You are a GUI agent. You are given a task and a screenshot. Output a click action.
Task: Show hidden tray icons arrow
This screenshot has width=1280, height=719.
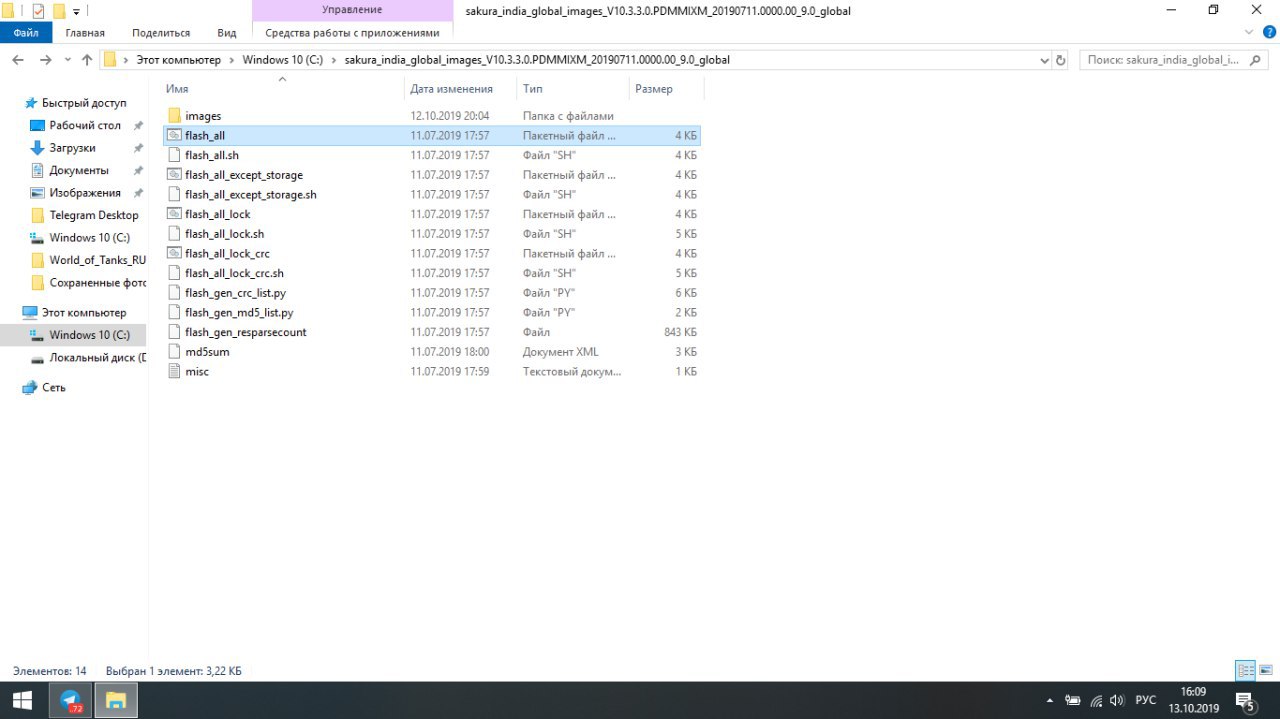tap(1049, 700)
